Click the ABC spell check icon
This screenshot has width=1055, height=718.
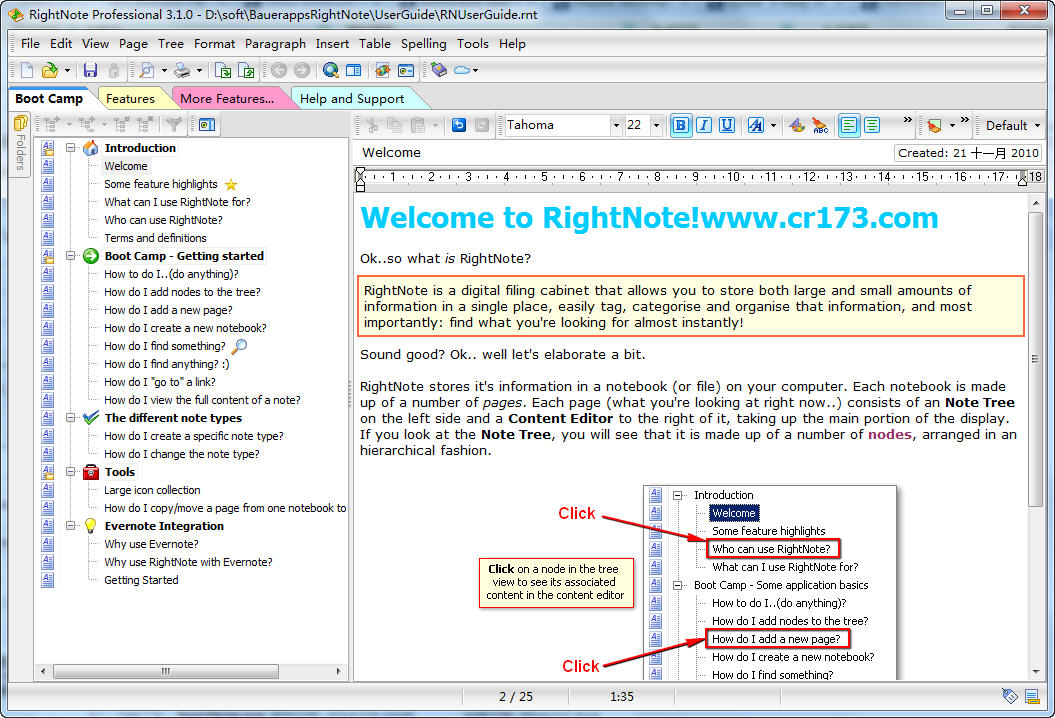click(820, 125)
